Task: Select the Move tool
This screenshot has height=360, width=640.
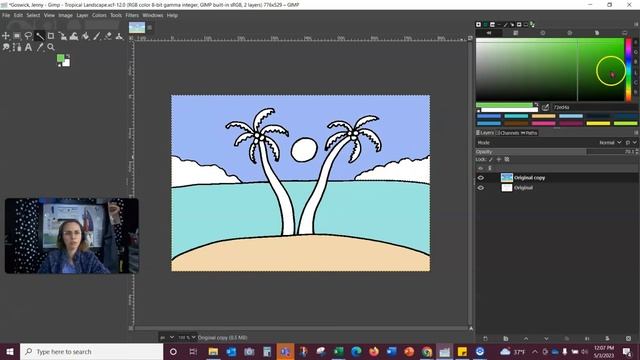Action: click(x=6, y=36)
